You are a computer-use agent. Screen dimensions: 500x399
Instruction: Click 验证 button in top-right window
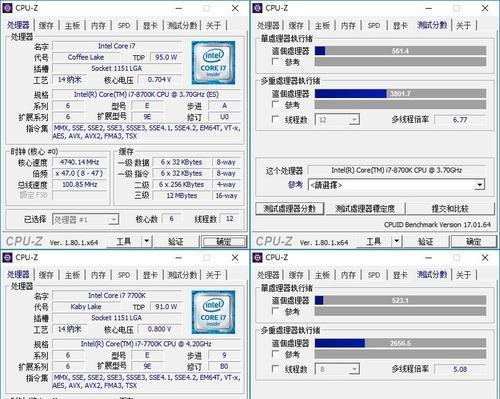click(426, 241)
